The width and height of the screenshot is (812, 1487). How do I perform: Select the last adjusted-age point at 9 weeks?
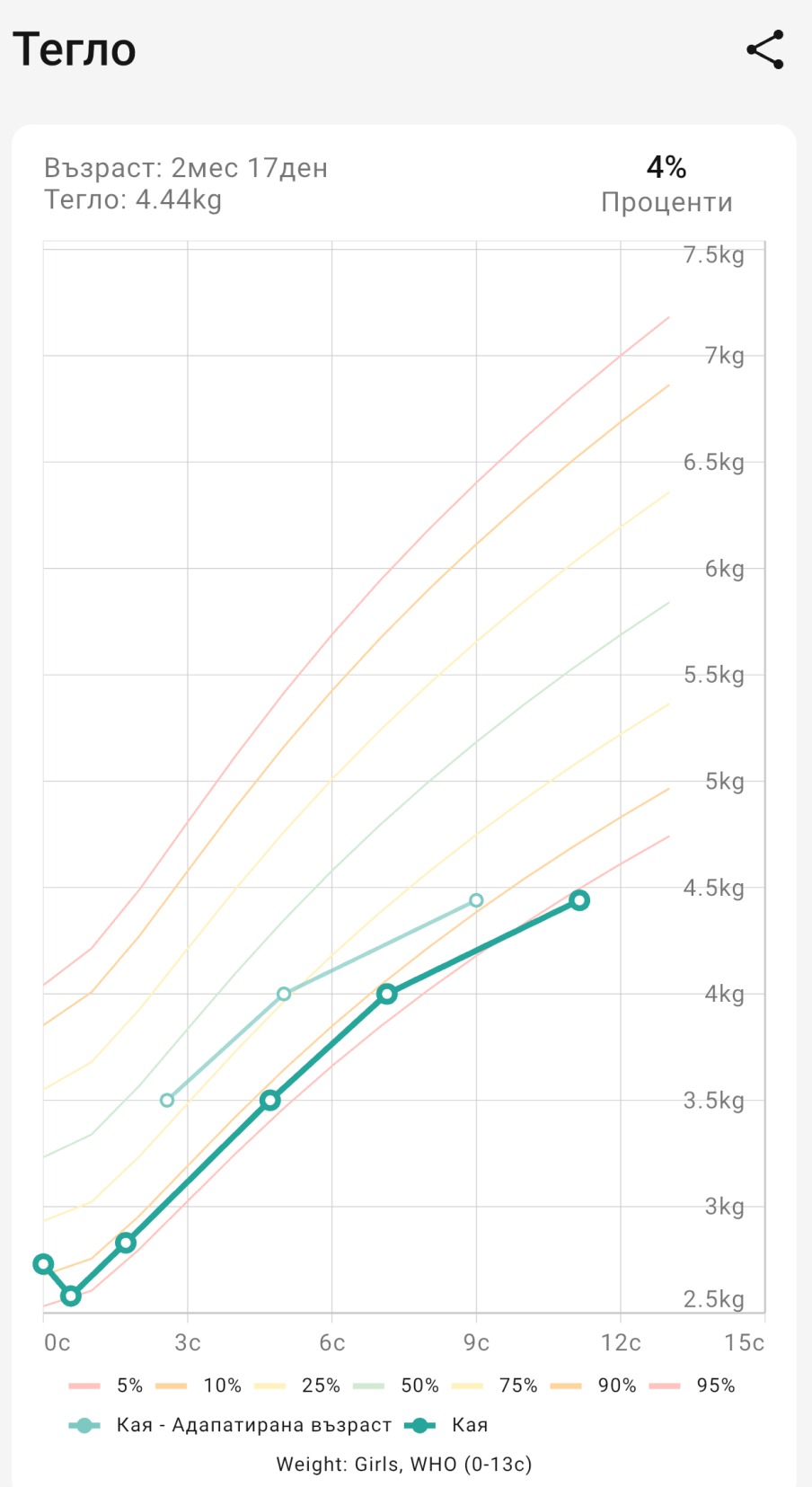pos(476,900)
